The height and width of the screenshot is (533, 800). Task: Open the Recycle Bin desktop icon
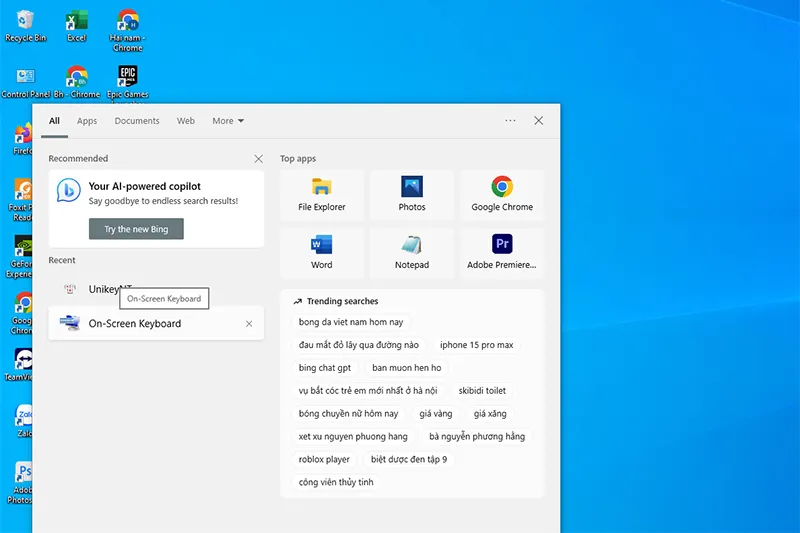point(25,27)
